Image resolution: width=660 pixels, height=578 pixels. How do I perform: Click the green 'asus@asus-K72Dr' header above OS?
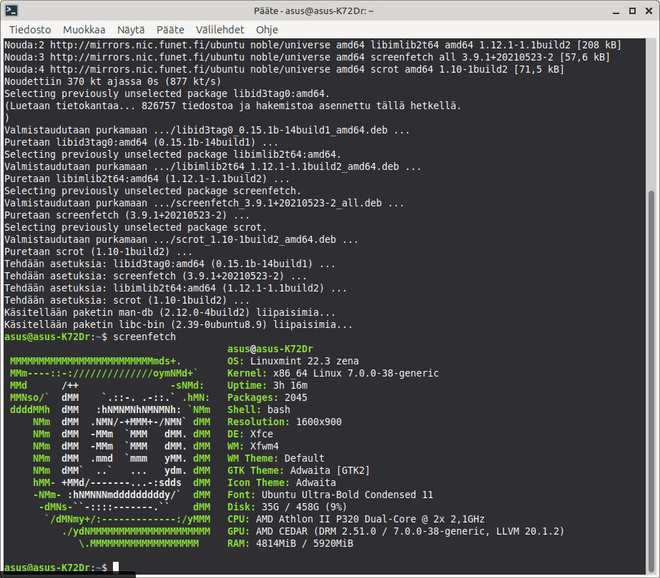pyautogui.click(x=270, y=349)
